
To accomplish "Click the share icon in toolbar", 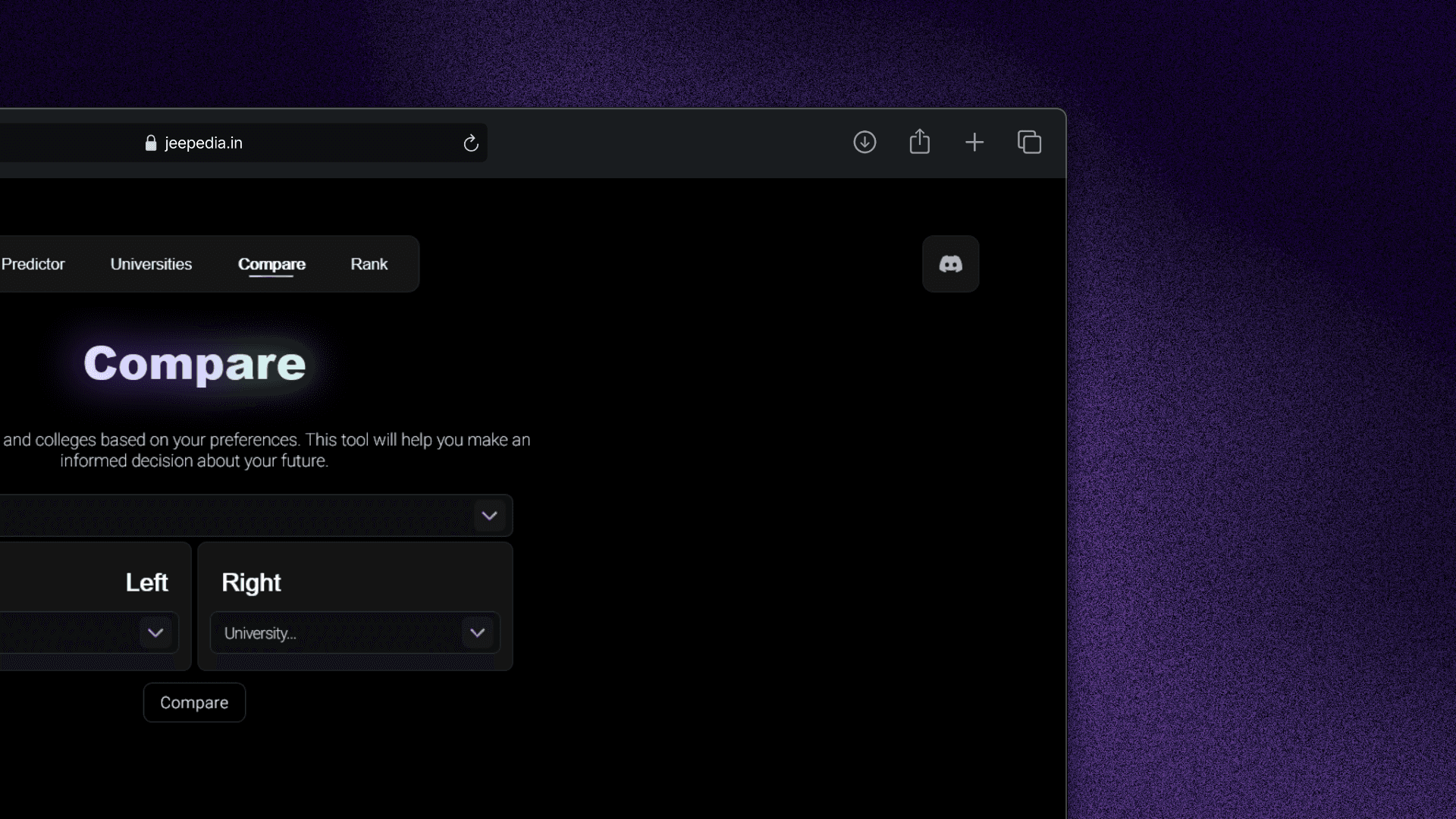I will click(919, 142).
